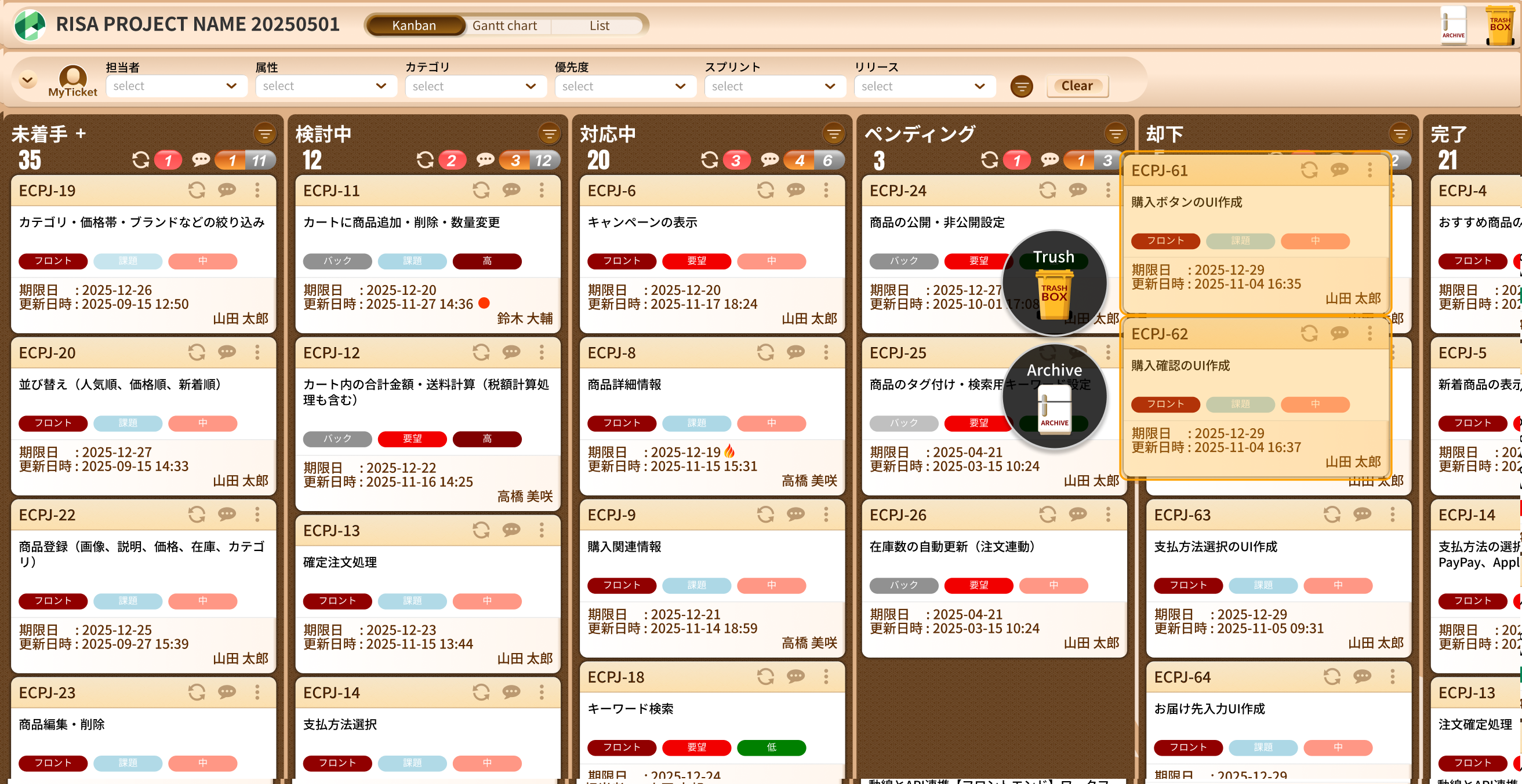Screen dimensions: 1522x784
Task: Open three-dot menu of card ECPJ-6
Action: pyautogui.click(x=826, y=190)
